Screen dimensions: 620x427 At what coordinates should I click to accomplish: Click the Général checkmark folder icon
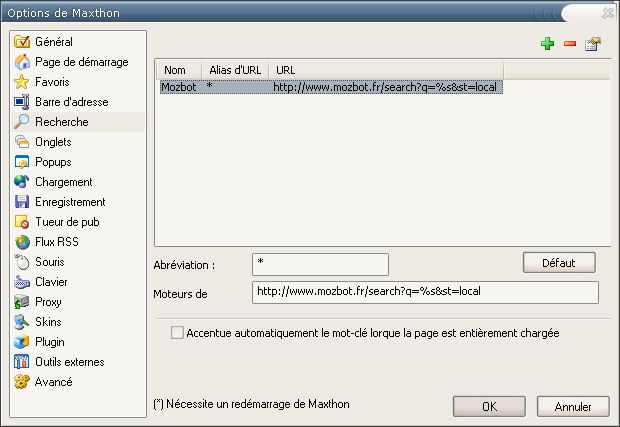22,42
